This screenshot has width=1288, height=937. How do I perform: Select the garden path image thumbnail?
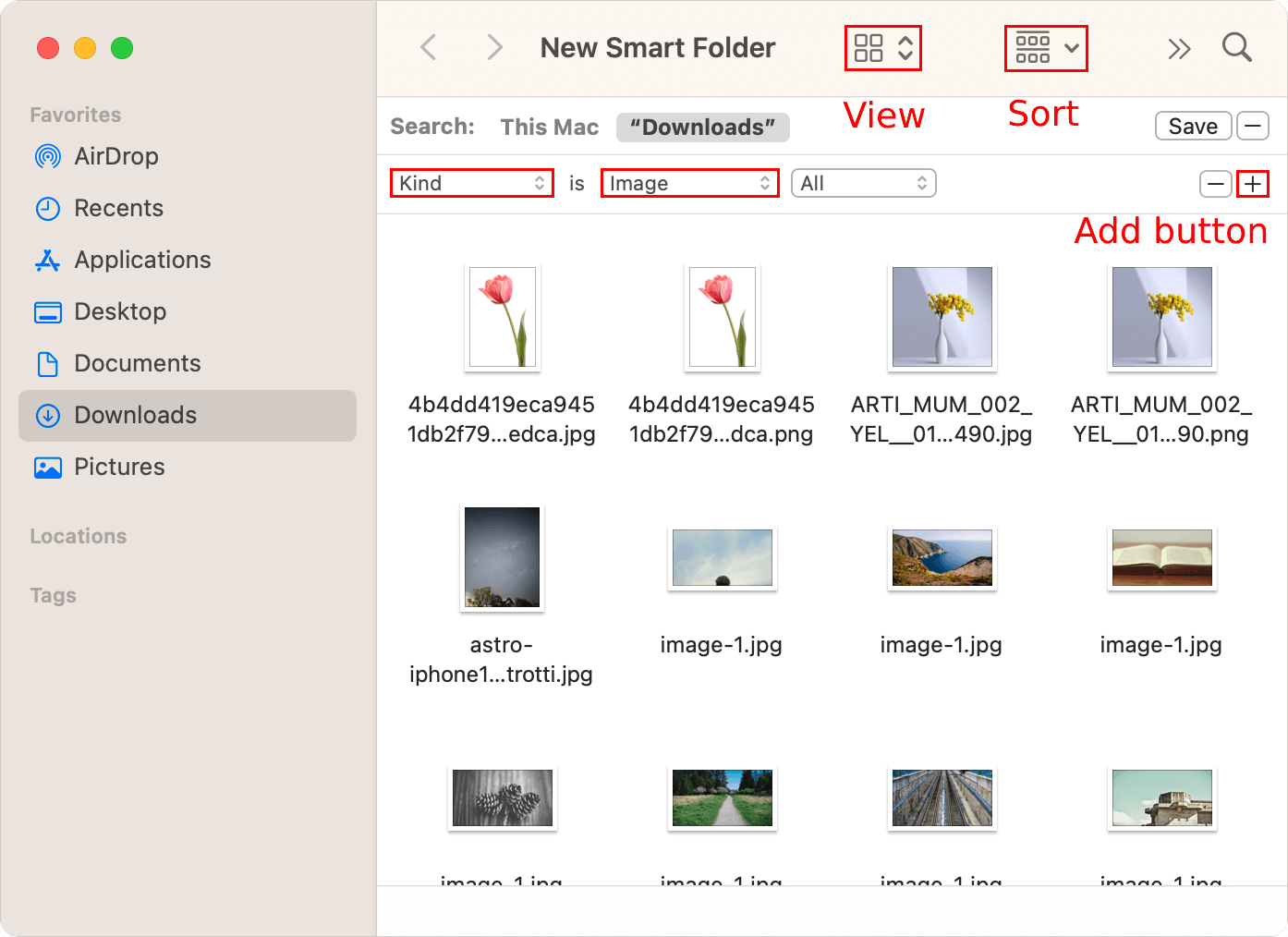coord(723,798)
